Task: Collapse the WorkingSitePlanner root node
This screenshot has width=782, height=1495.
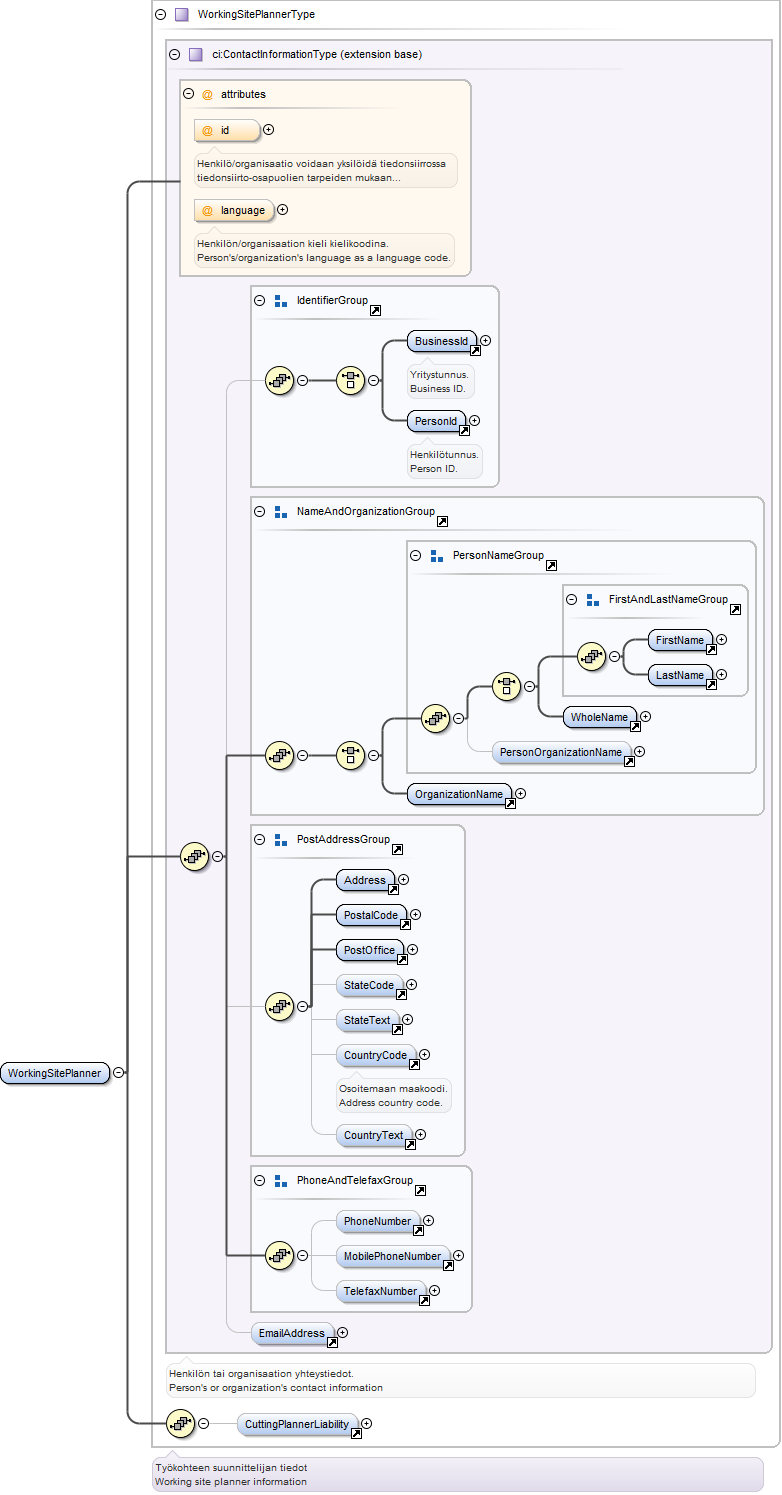Action: (x=119, y=1072)
